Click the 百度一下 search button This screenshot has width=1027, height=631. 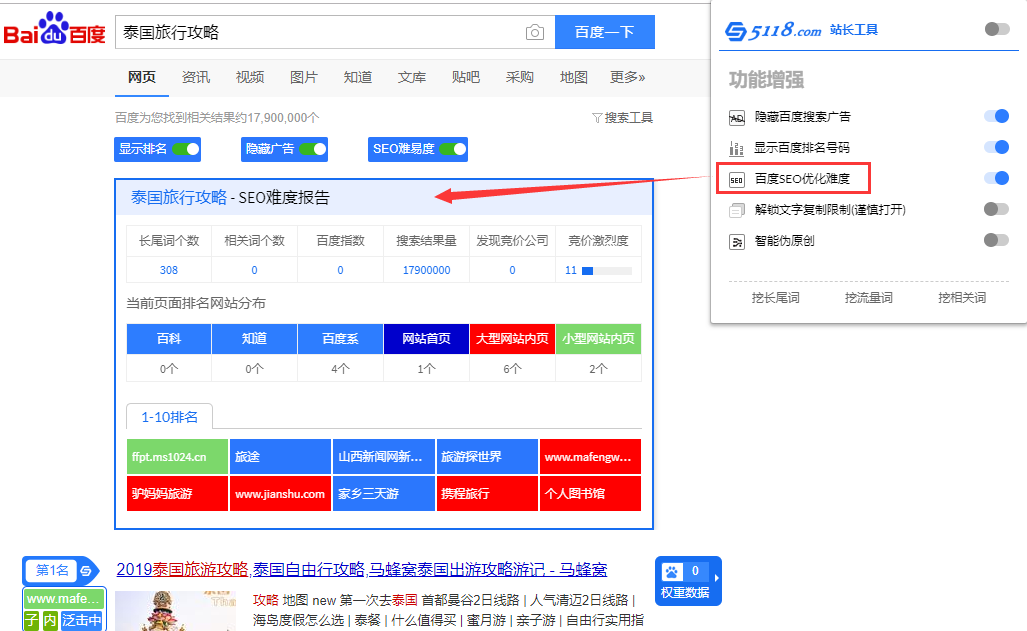click(605, 32)
